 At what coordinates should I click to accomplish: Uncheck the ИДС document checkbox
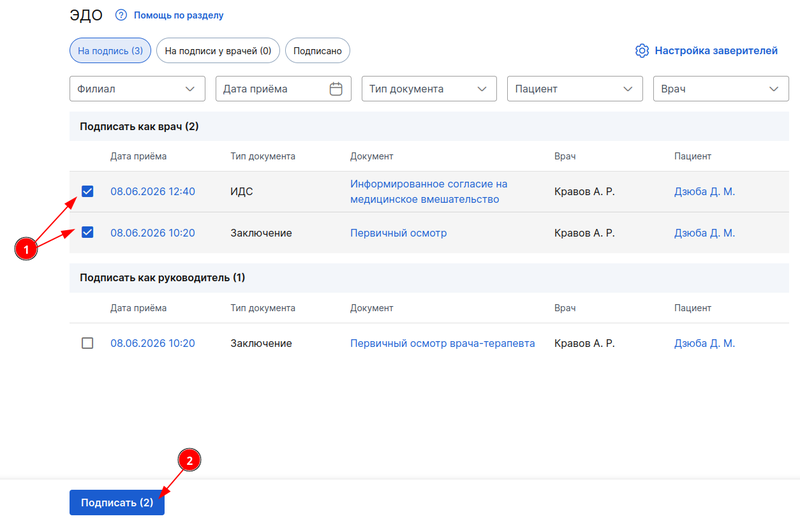88,191
